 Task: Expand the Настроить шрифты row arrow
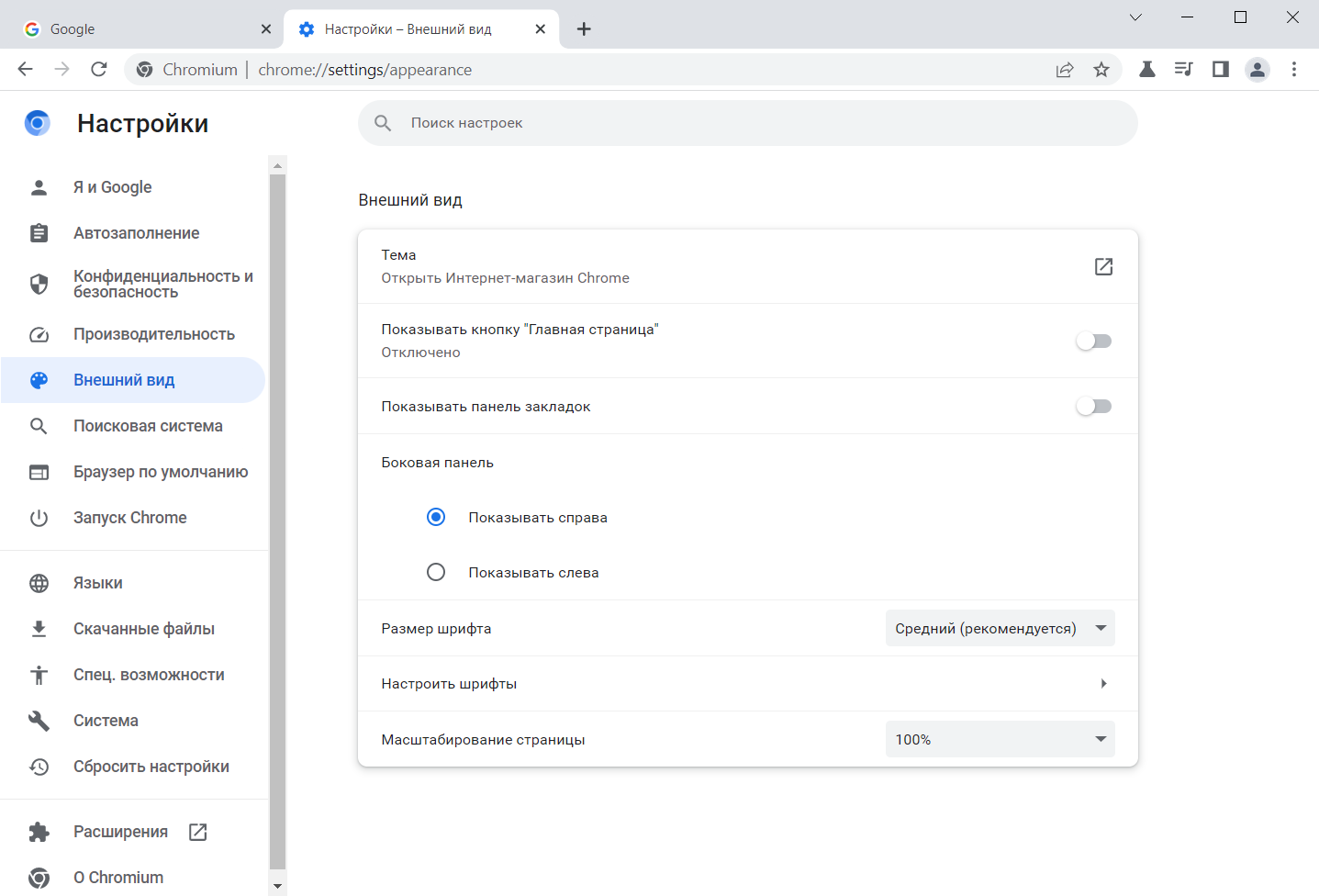[x=1103, y=683]
